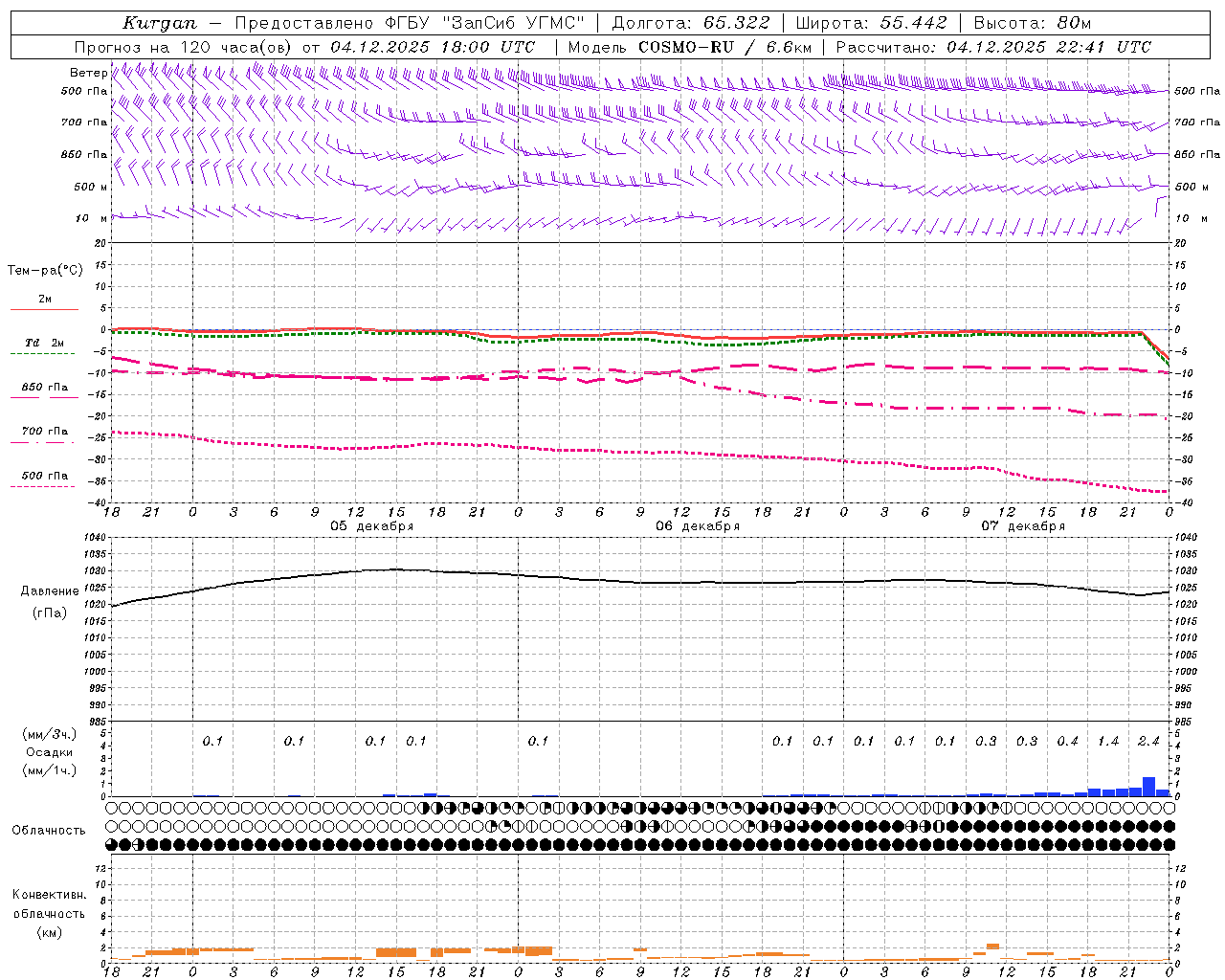1225x980 pixels.
Task: Click the "Модель COSMO-RU / 6.6км" model label
Action: (690, 47)
